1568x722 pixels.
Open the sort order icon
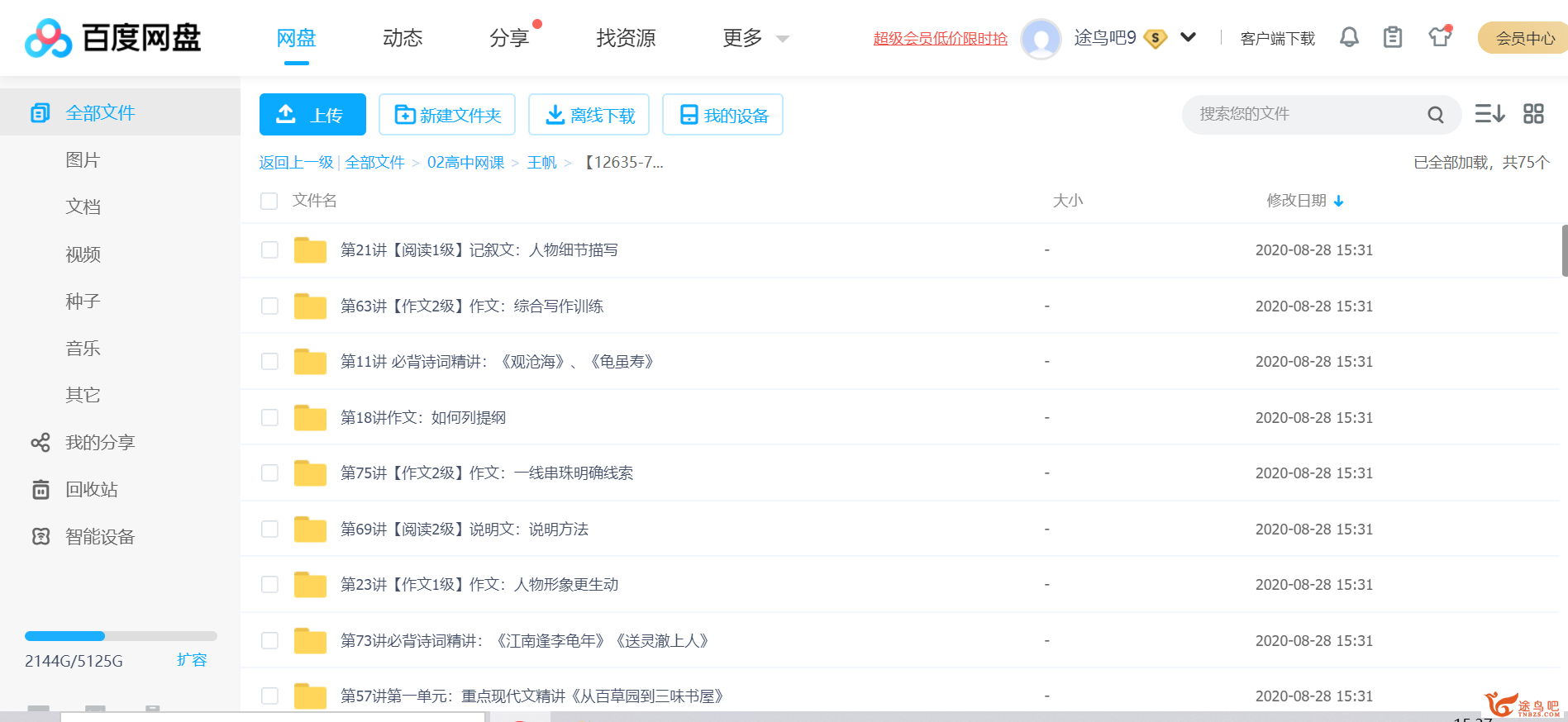(1489, 114)
